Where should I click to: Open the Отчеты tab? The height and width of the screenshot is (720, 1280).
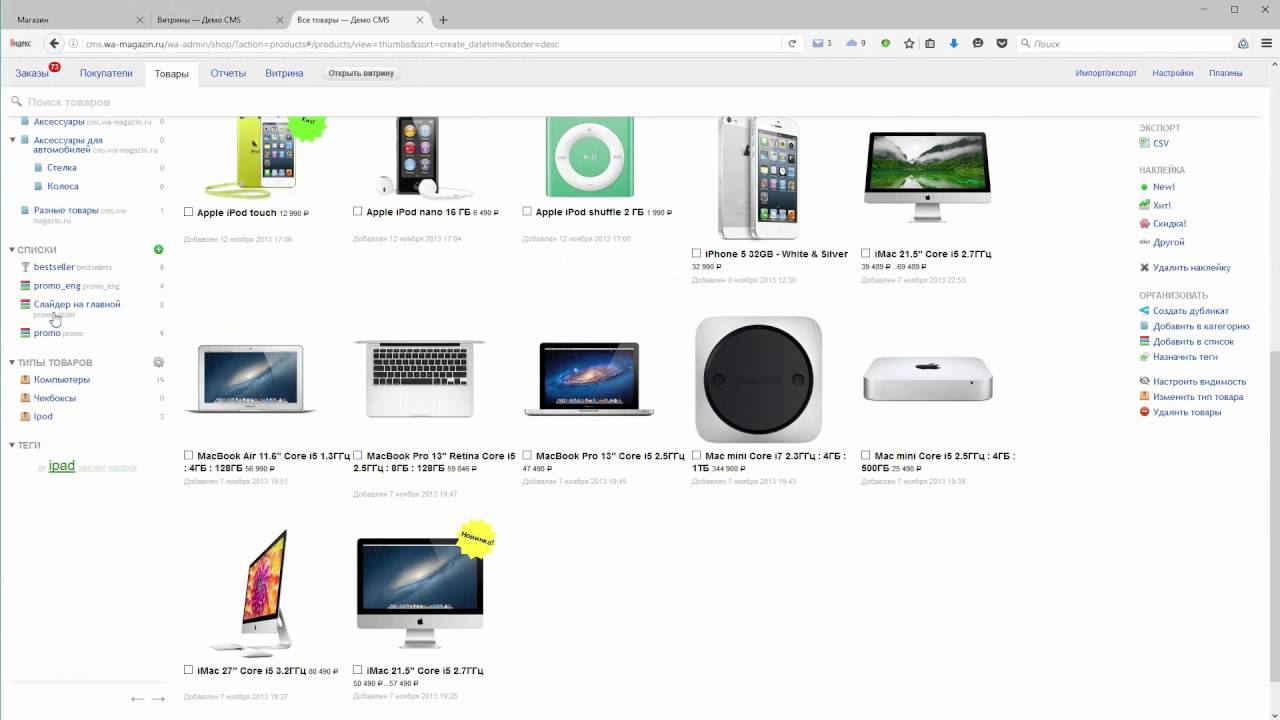click(x=228, y=73)
